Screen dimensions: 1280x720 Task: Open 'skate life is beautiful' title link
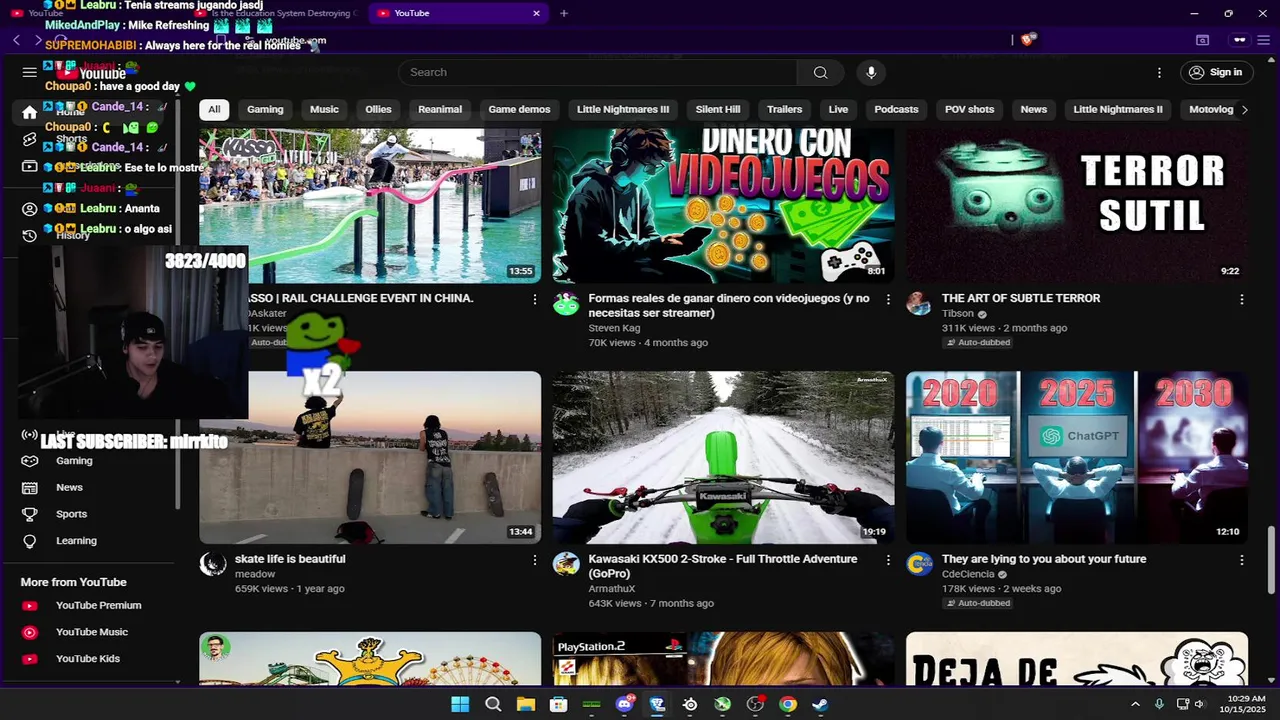coord(290,559)
